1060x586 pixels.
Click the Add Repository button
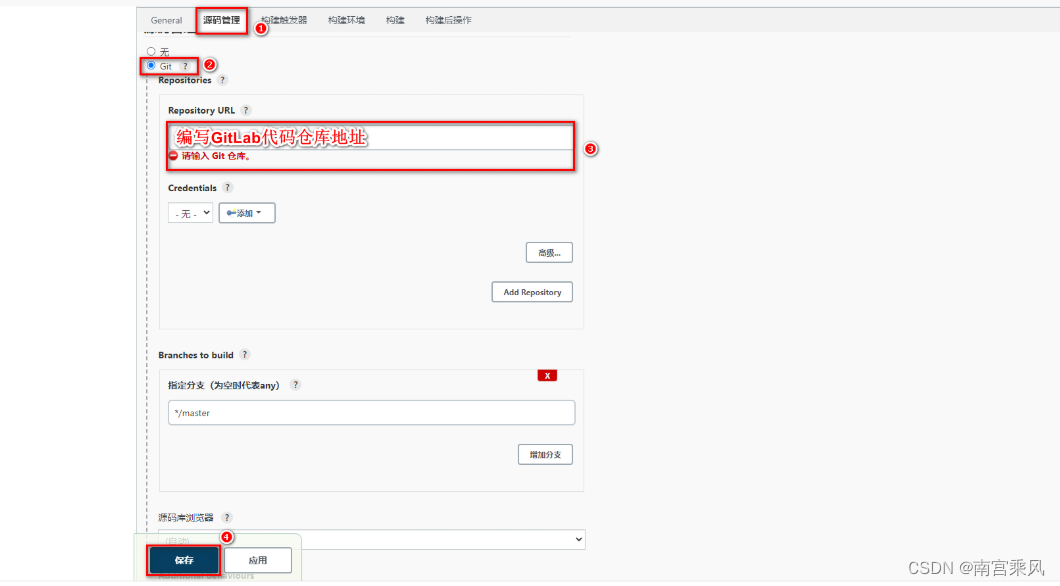coord(532,292)
